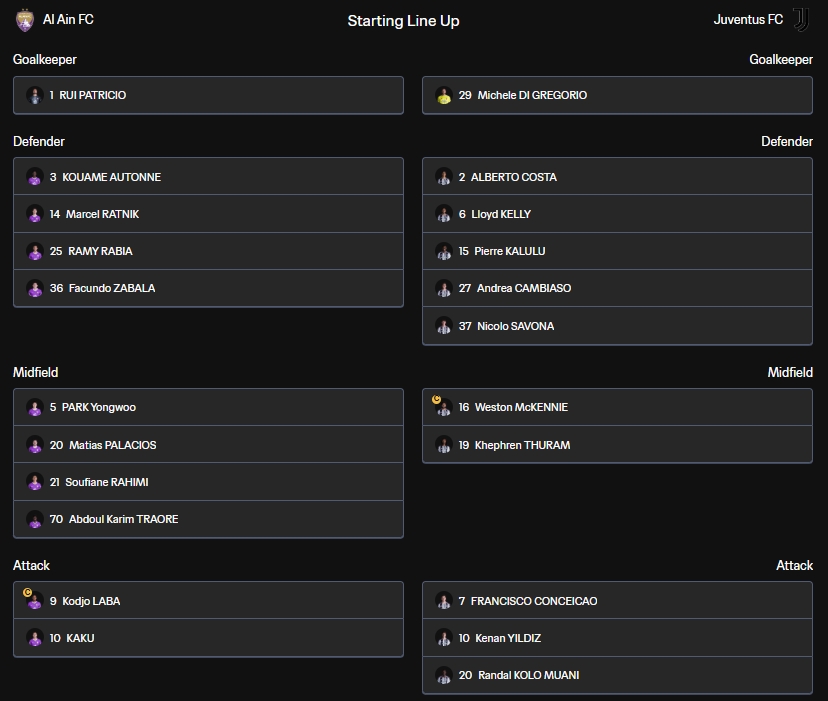This screenshot has height=701, width=828.
Task: Open Francisco Conceicao's player avatar
Action: (444, 601)
